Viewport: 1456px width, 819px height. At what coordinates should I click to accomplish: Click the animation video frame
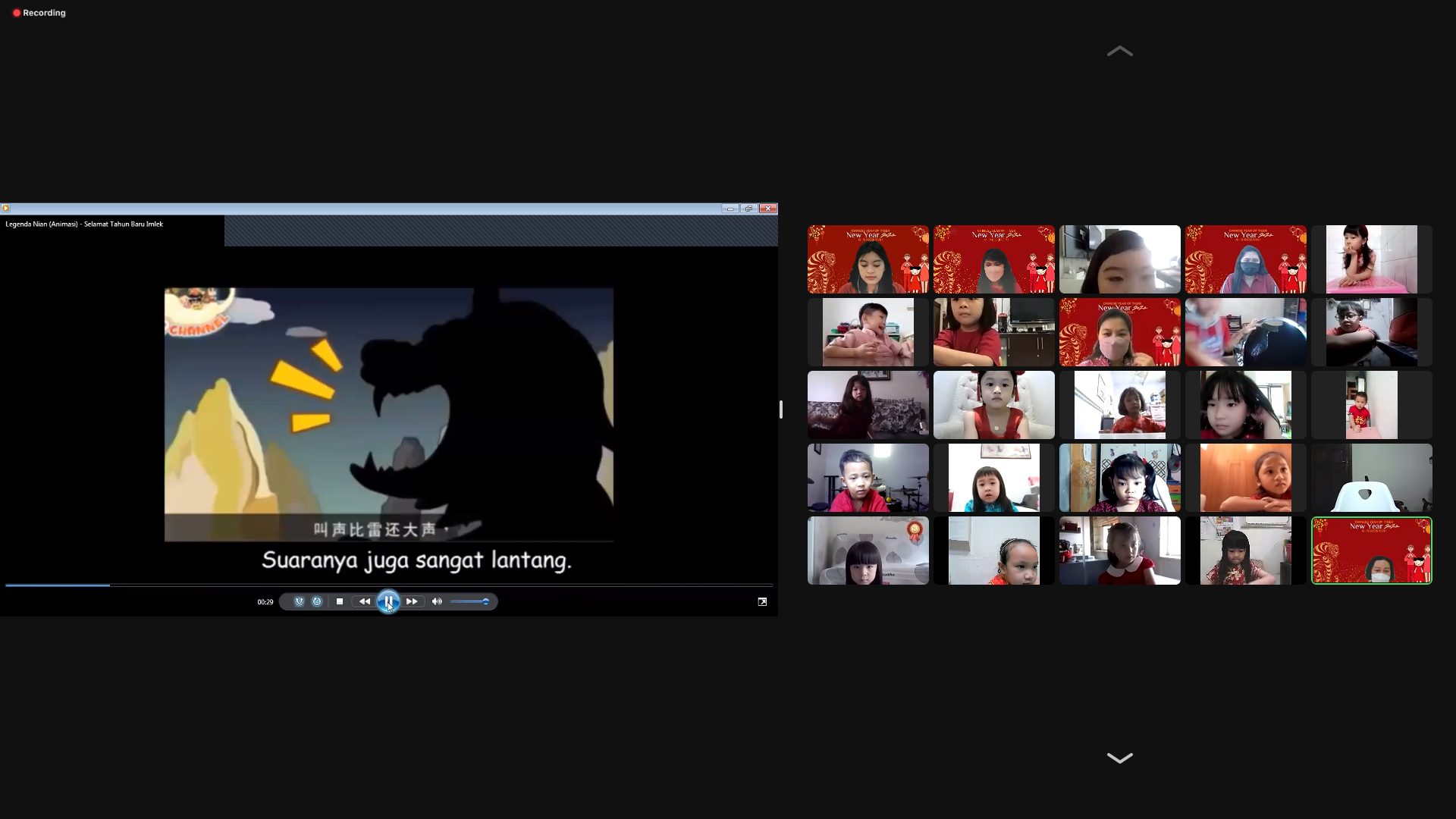pyautogui.click(x=389, y=414)
